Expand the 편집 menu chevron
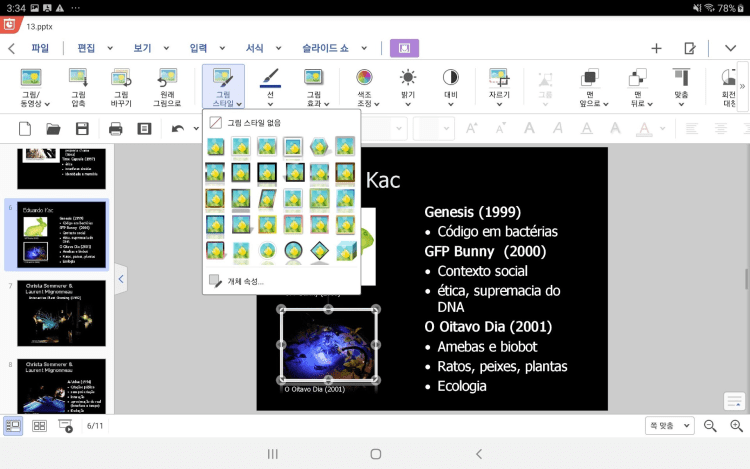 click(x=110, y=48)
